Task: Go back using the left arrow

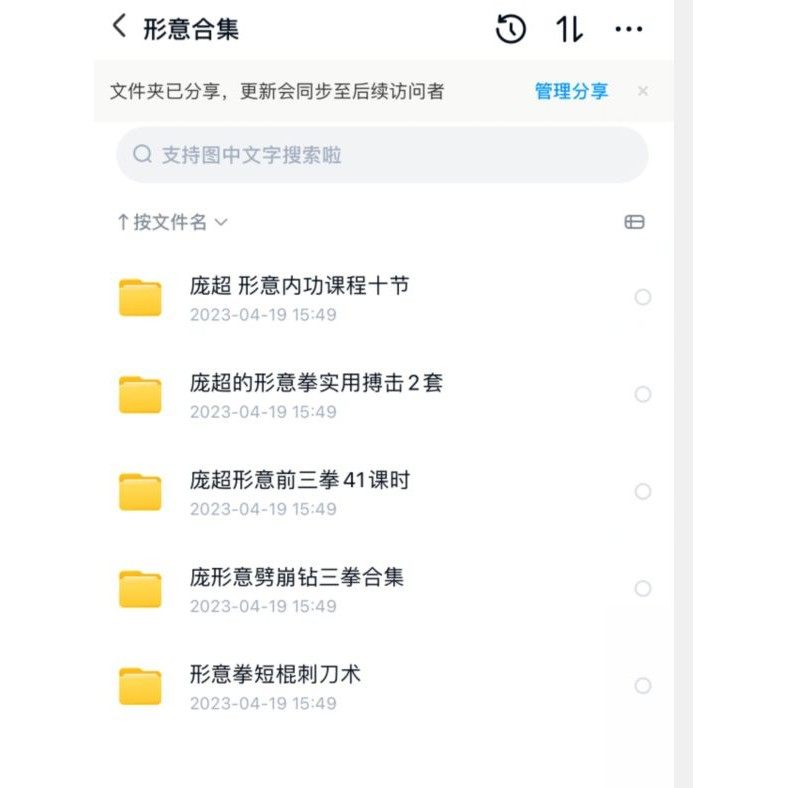Action: click(120, 27)
